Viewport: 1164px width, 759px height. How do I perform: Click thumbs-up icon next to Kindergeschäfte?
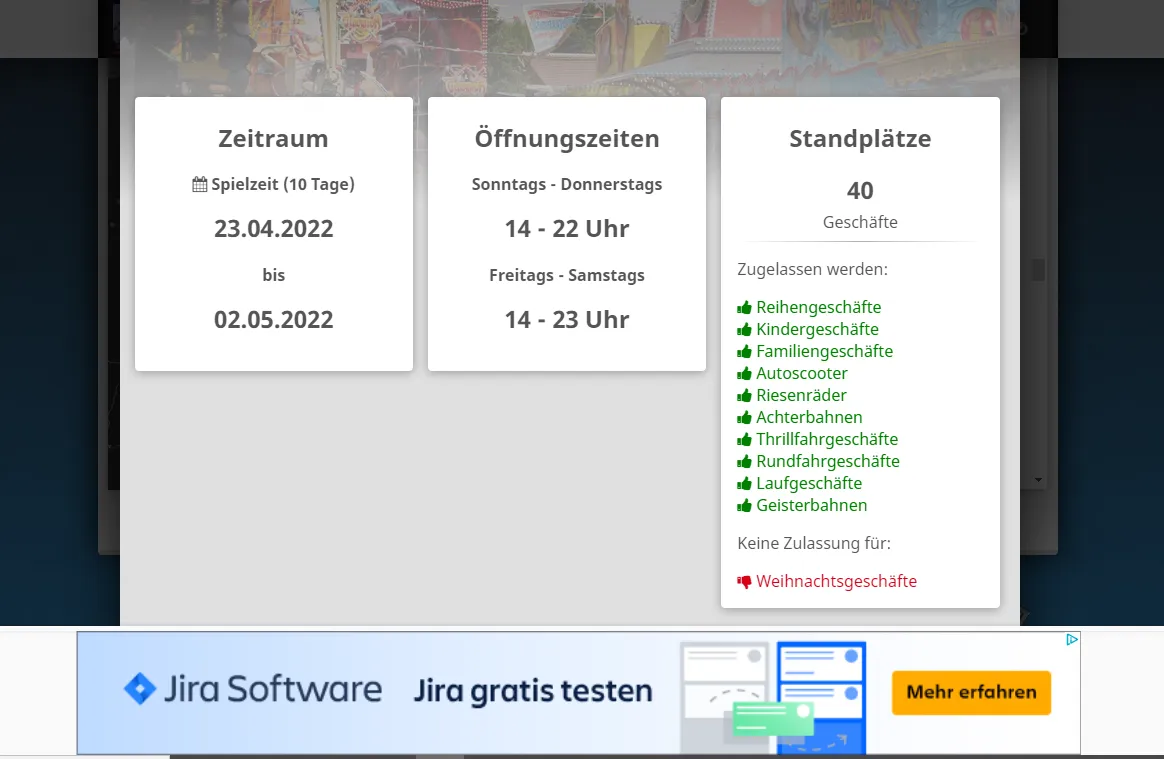(x=744, y=330)
